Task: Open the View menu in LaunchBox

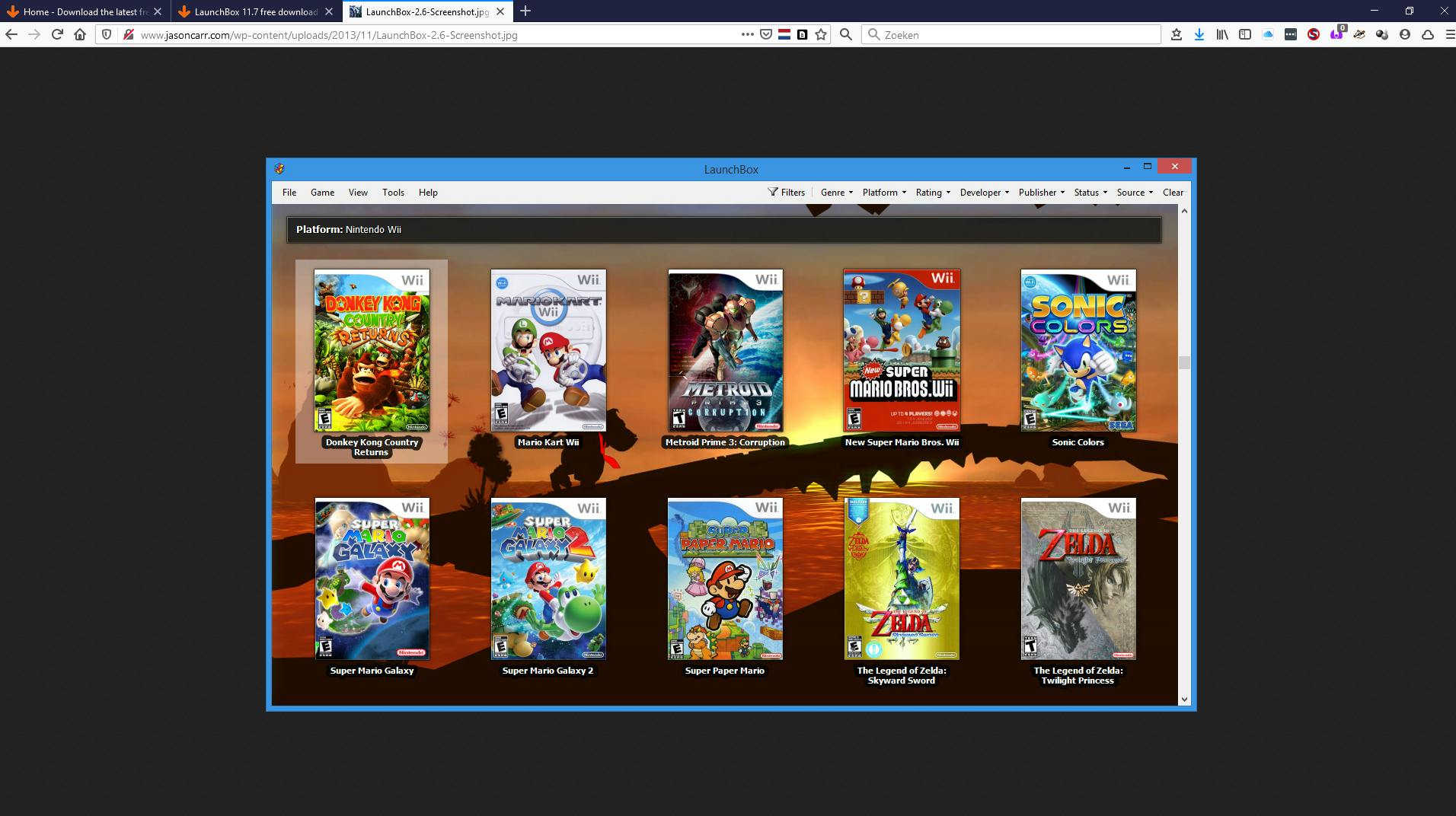Action: click(x=358, y=193)
